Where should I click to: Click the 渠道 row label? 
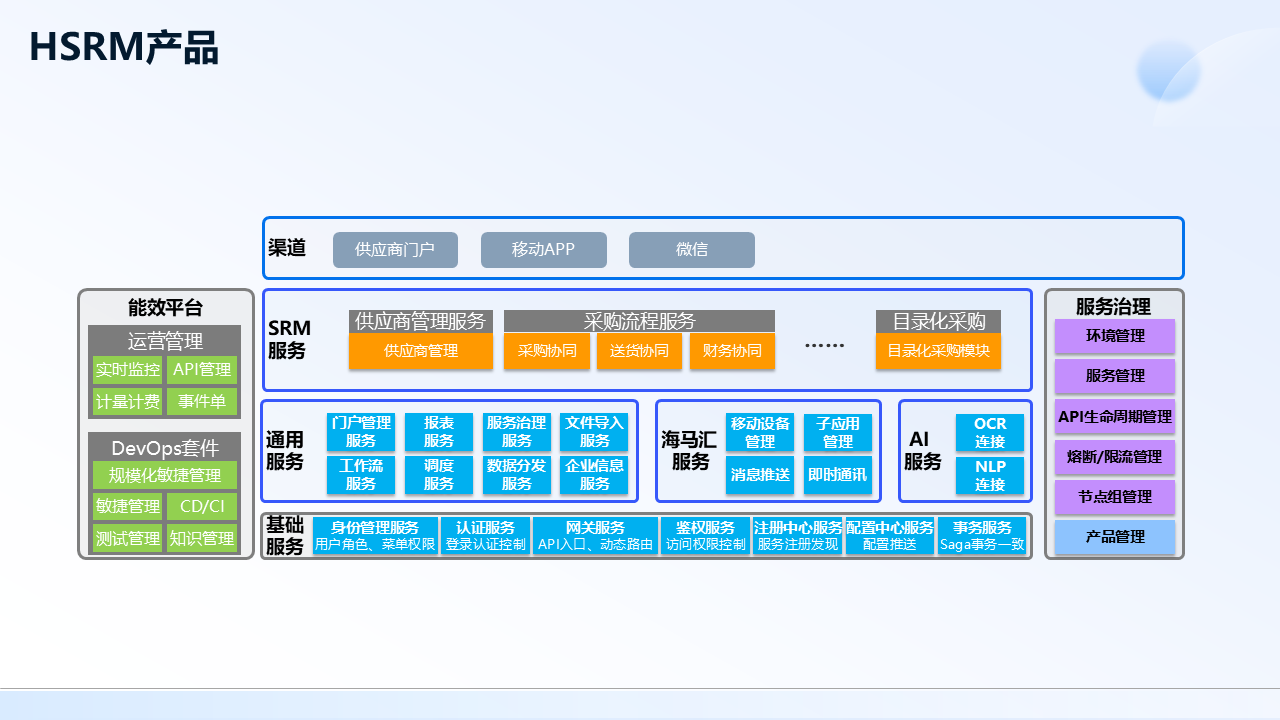click(287, 248)
